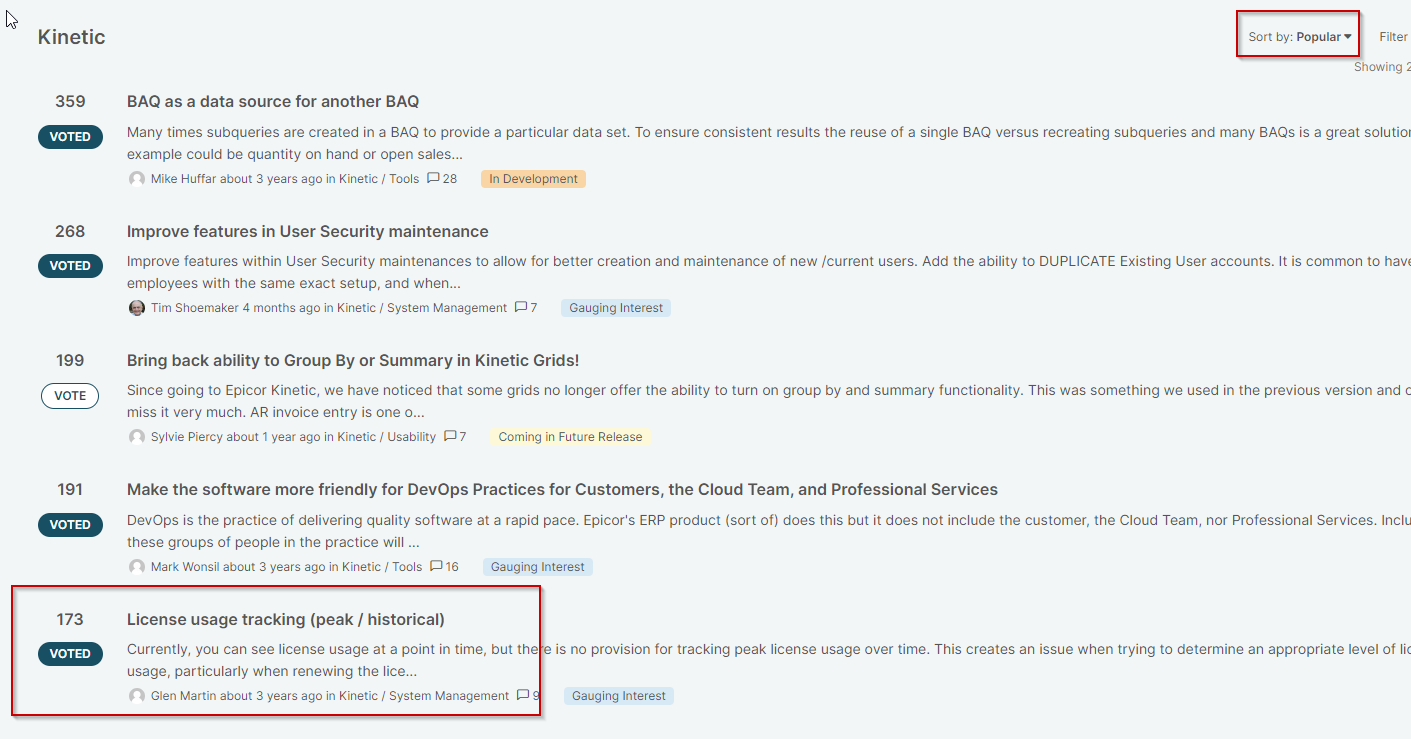Click the Filter option at top right
Screen dimensions: 1411x739
[1394, 37]
